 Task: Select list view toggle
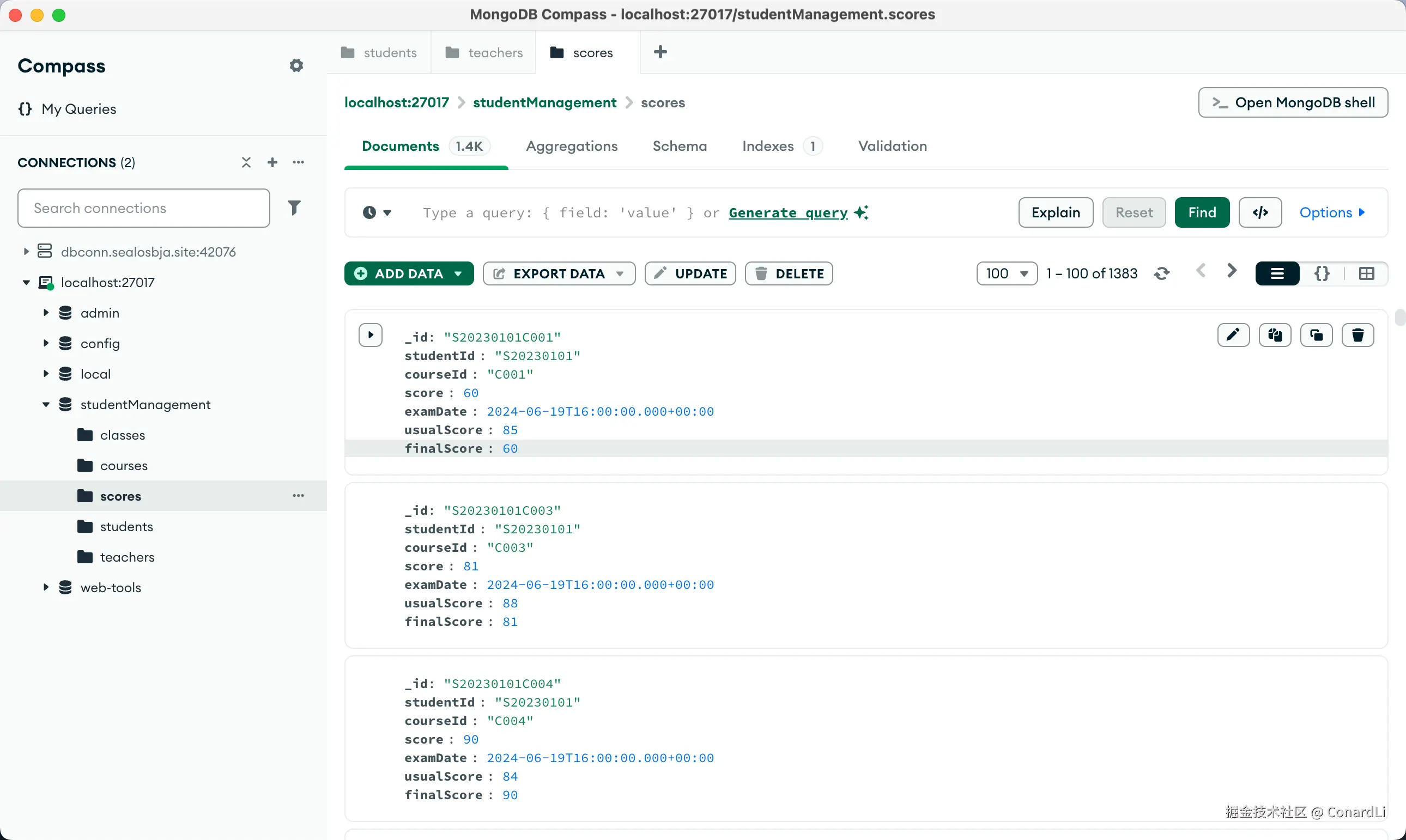click(x=1277, y=274)
